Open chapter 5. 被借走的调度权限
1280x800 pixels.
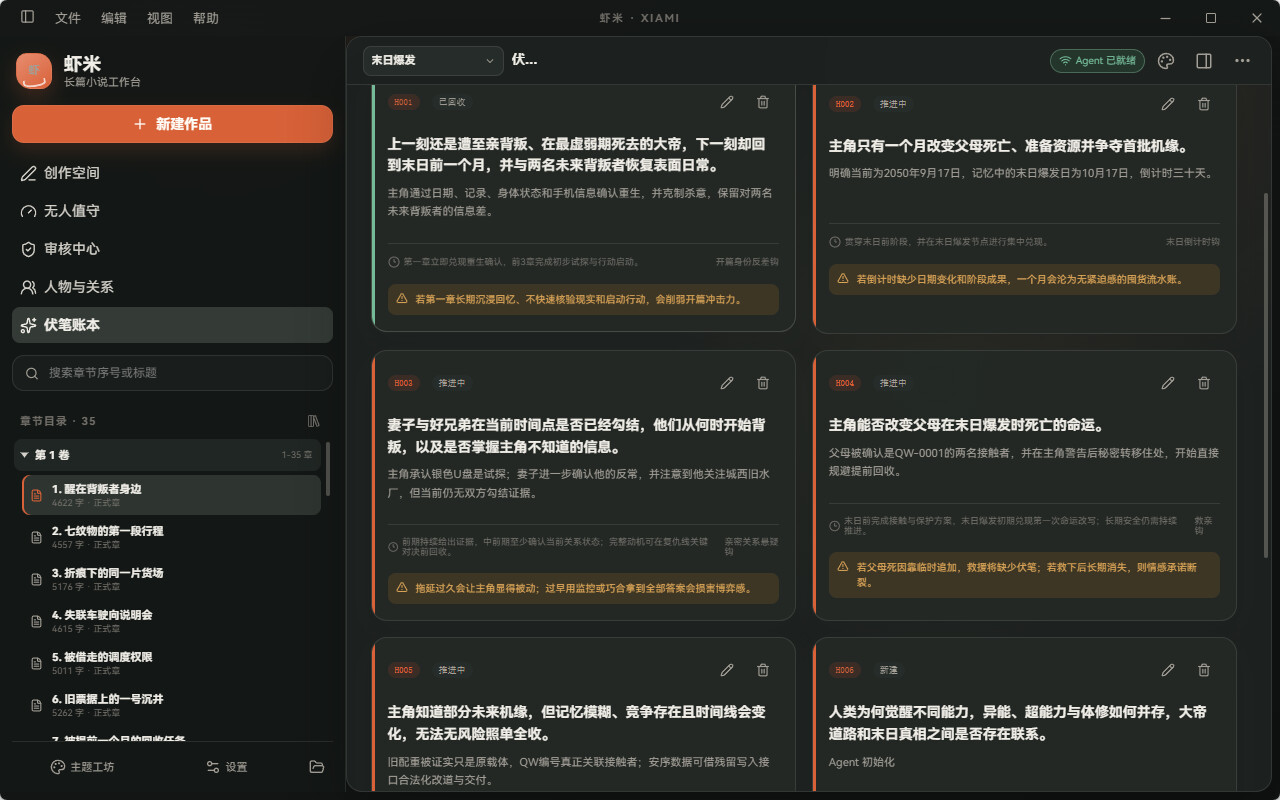click(171, 663)
